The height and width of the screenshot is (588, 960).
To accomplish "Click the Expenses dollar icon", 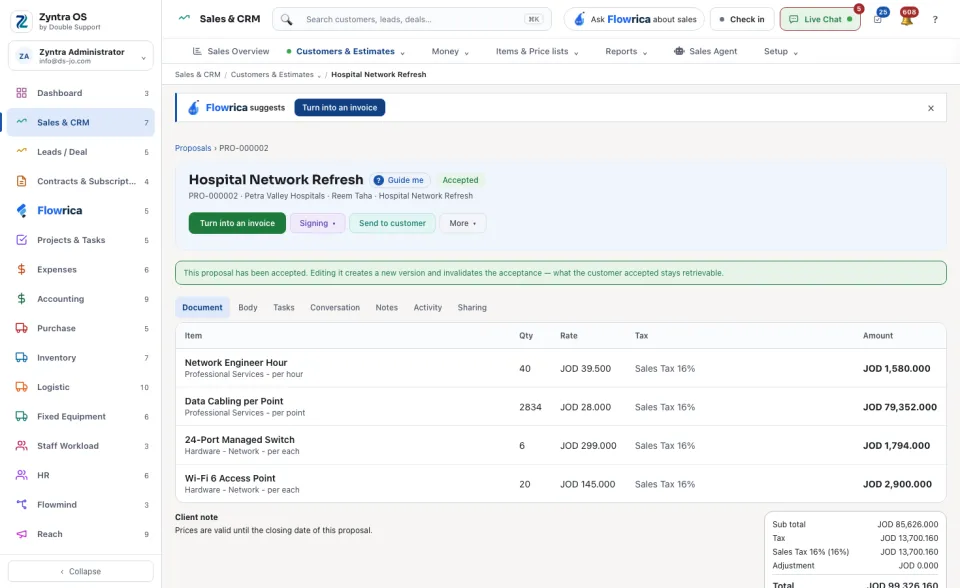I will click(21, 270).
